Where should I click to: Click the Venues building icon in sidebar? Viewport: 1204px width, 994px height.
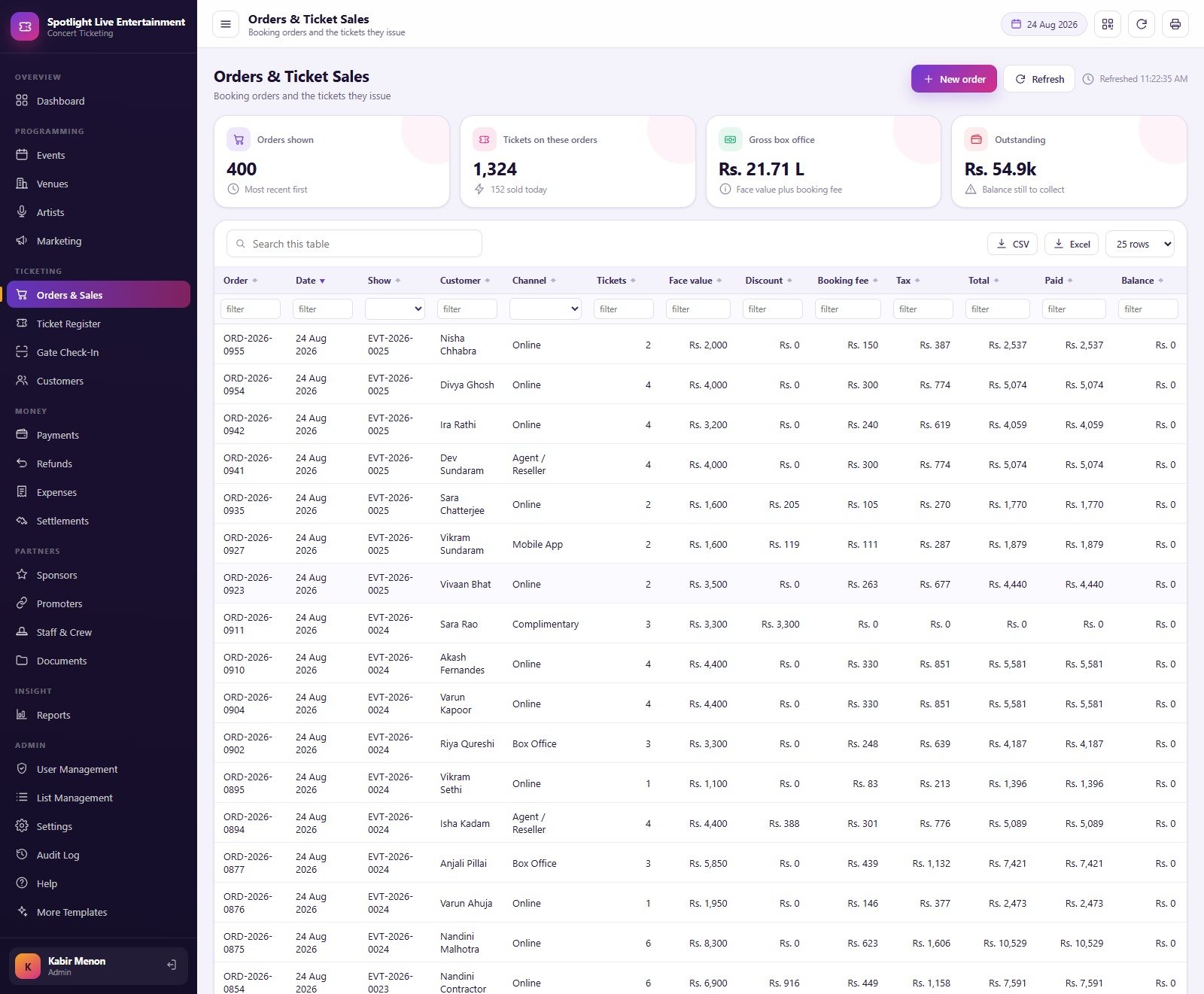[x=22, y=184]
